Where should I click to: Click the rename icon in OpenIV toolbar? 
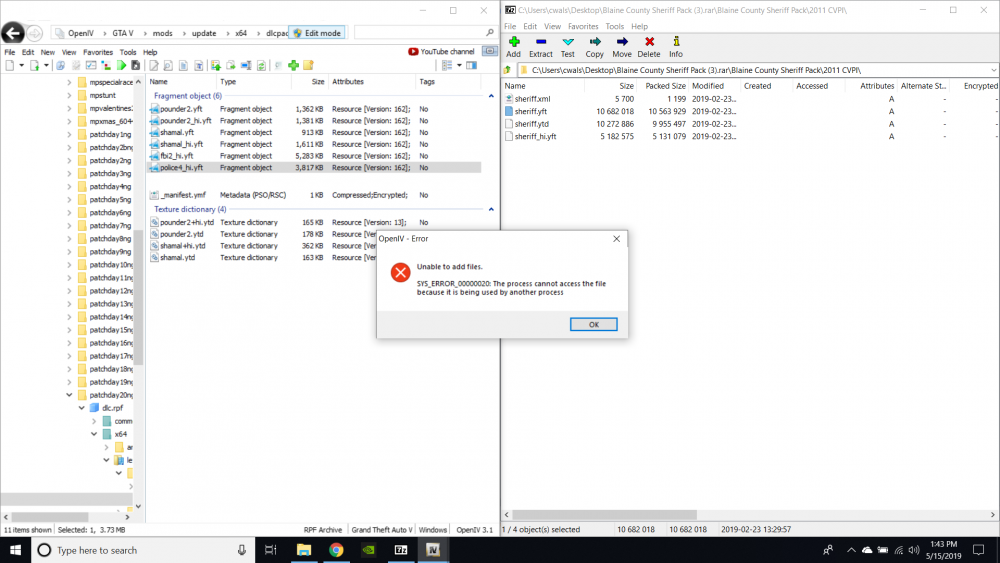pyautogui.click(x=246, y=66)
